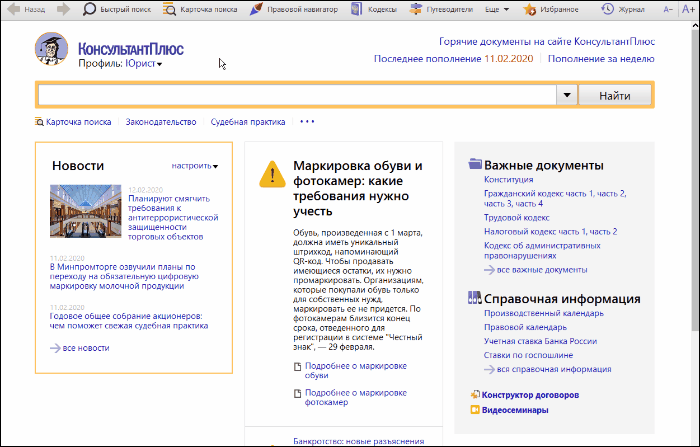Open news on маркировку молочной продукции
This screenshot has height=447, width=700.
125,276
